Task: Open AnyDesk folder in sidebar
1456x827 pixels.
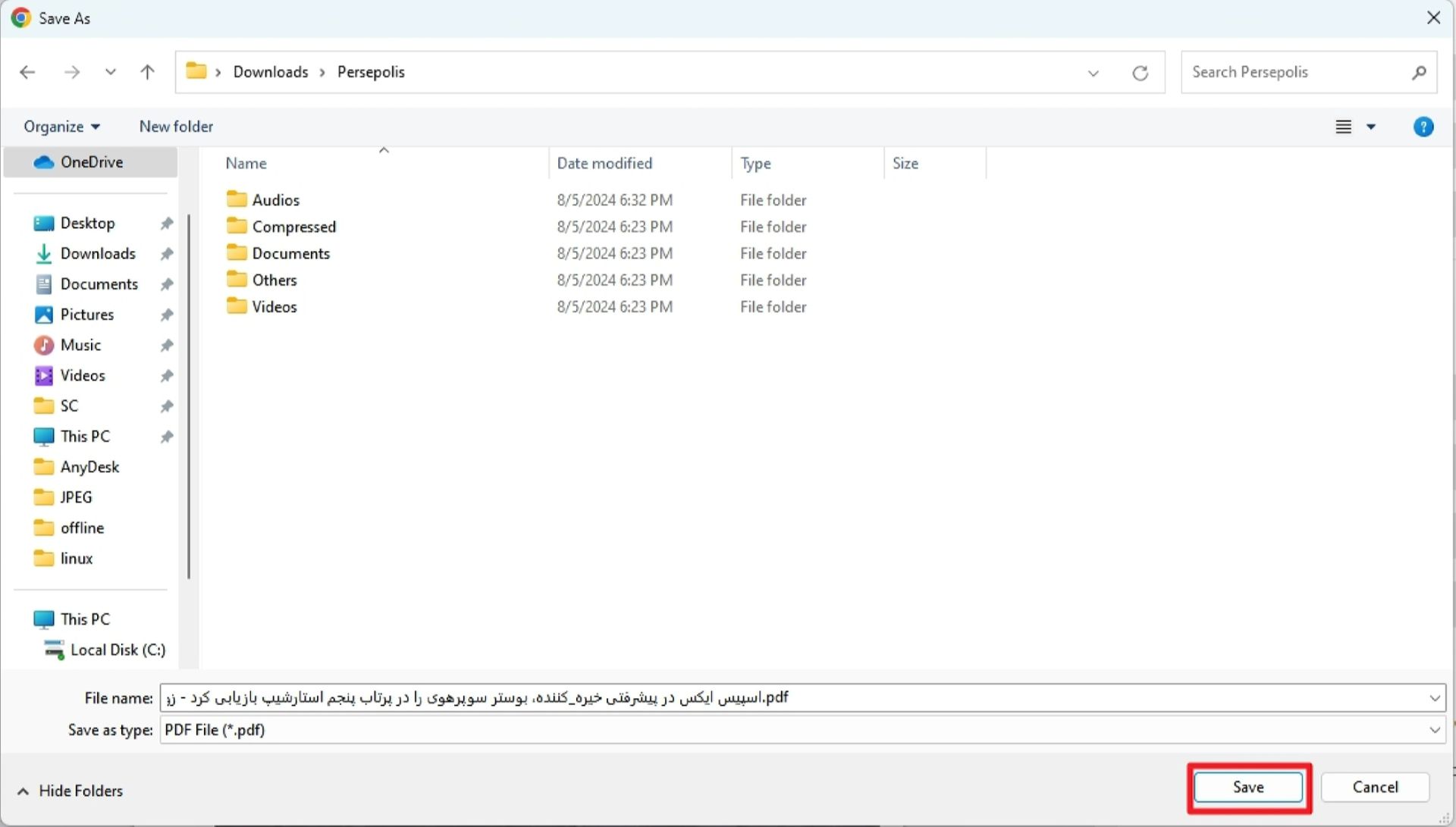Action: tap(89, 467)
